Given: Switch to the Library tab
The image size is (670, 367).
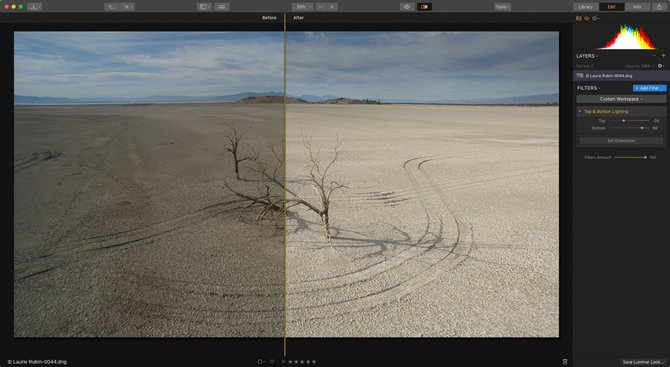Looking at the screenshot, I should click(x=585, y=7).
